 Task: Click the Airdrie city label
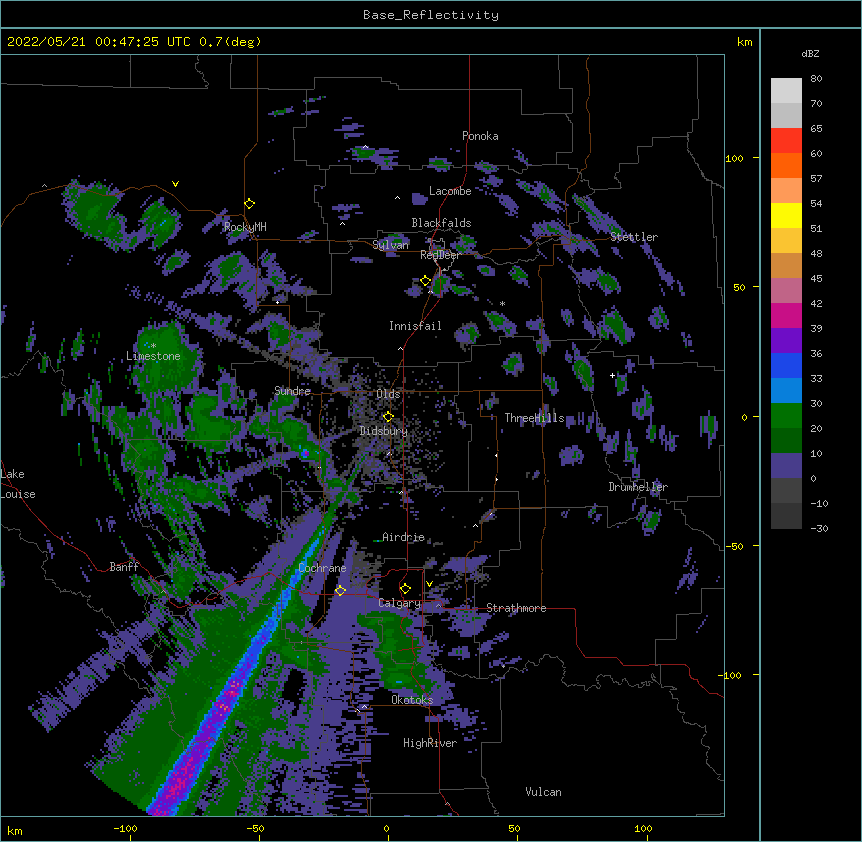(x=404, y=537)
